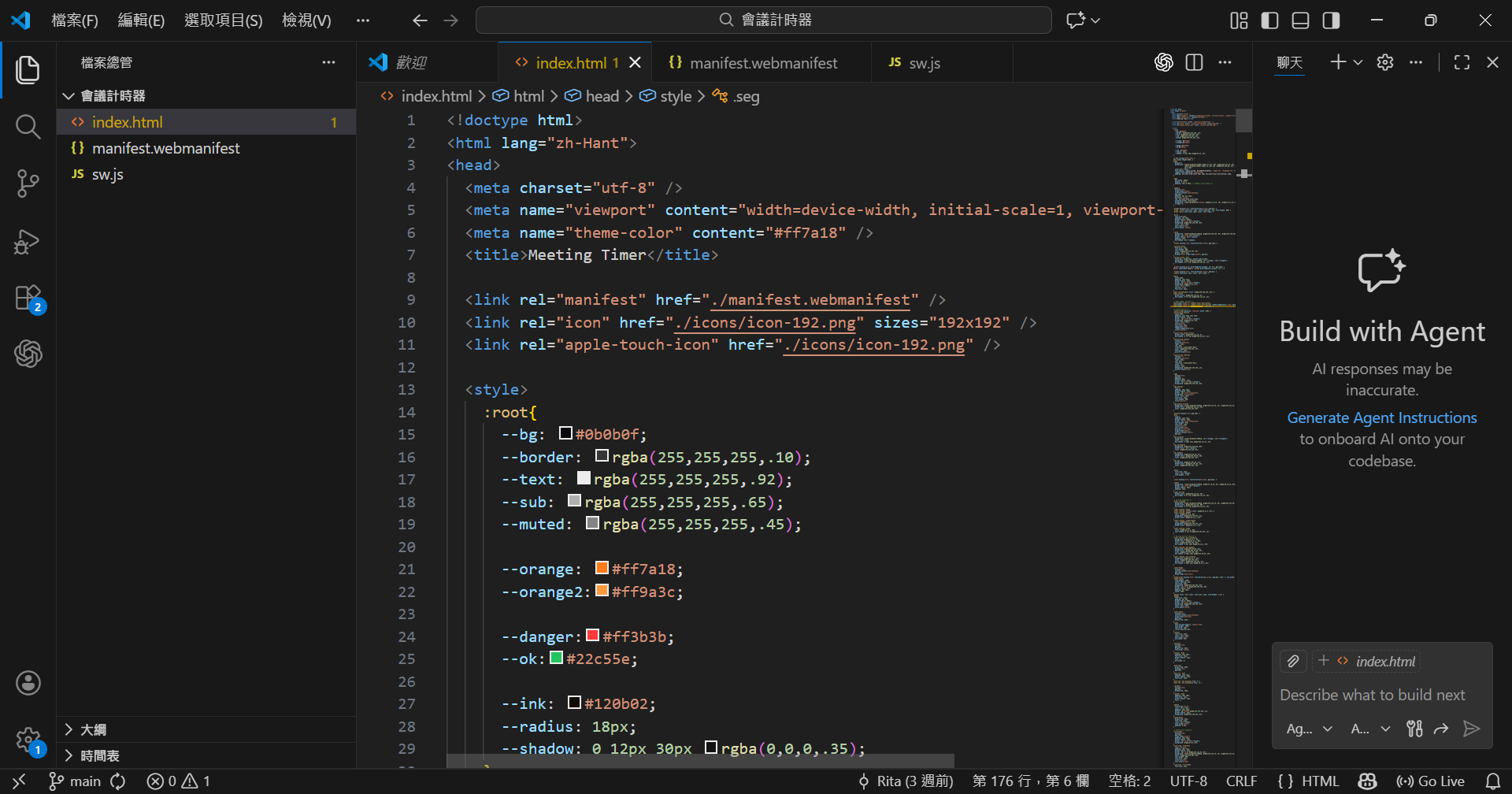Open sw.js in the file explorer

(x=108, y=174)
